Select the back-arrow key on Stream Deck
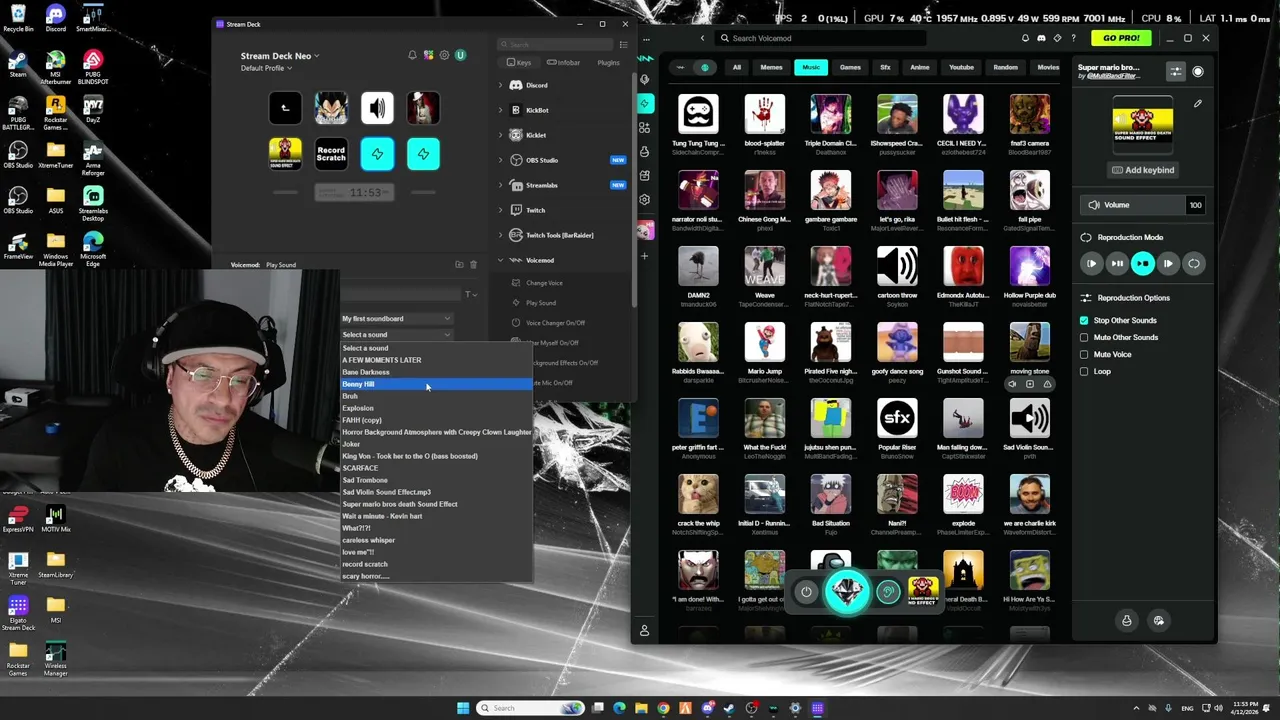This screenshot has width=1280, height=720. tap(285, 108)
